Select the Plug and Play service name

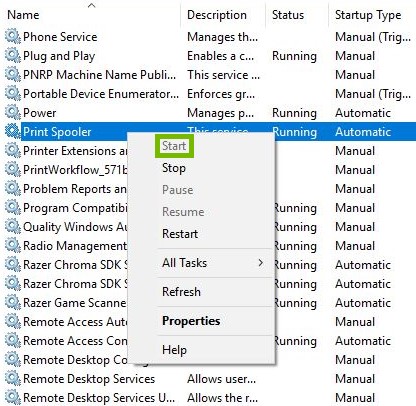point(59,56)
